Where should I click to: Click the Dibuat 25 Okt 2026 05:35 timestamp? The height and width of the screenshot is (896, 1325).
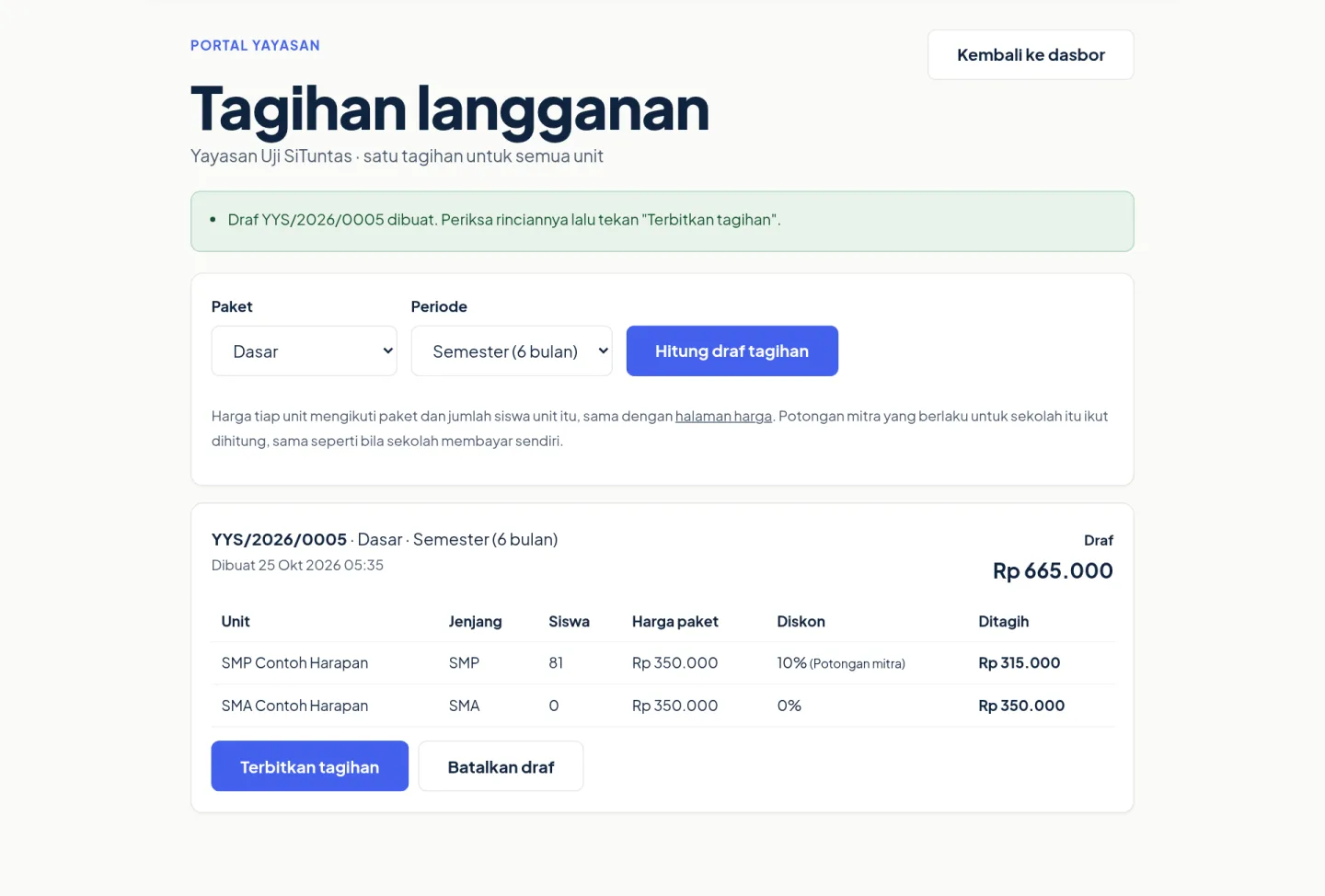[x=297, y=565]
